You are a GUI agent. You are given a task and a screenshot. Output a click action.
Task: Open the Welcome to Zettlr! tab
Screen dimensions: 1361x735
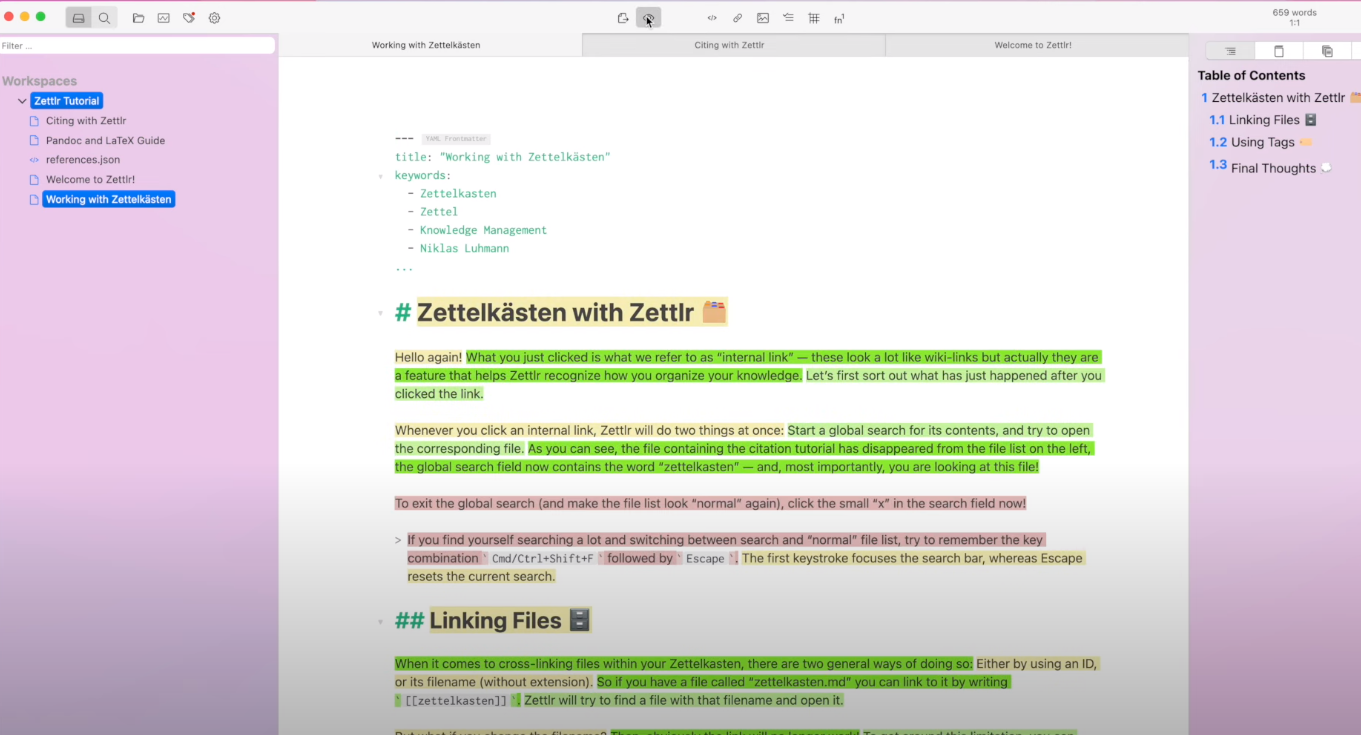(x=1035, y=45)
